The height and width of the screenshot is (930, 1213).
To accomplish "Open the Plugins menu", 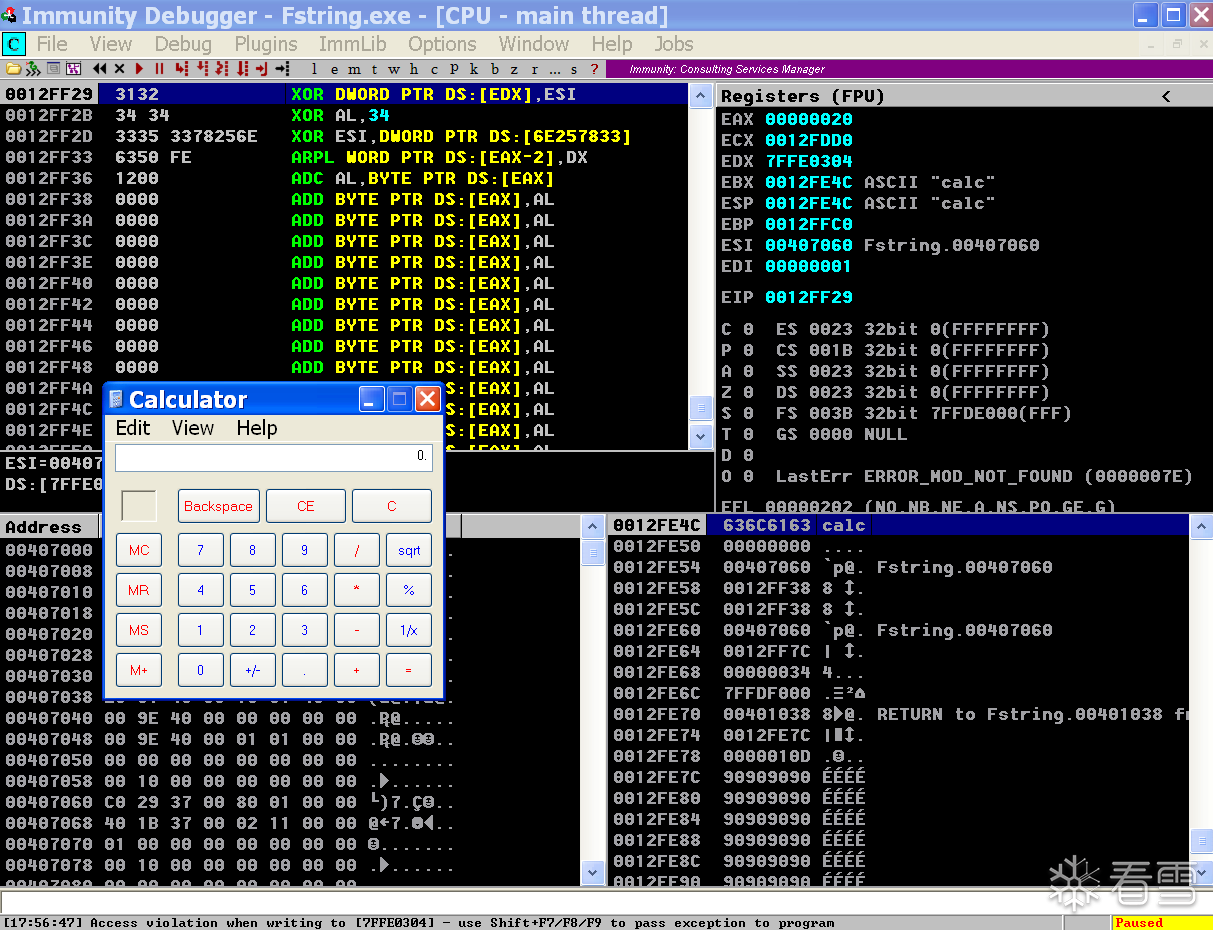I will tap(266, 44).
